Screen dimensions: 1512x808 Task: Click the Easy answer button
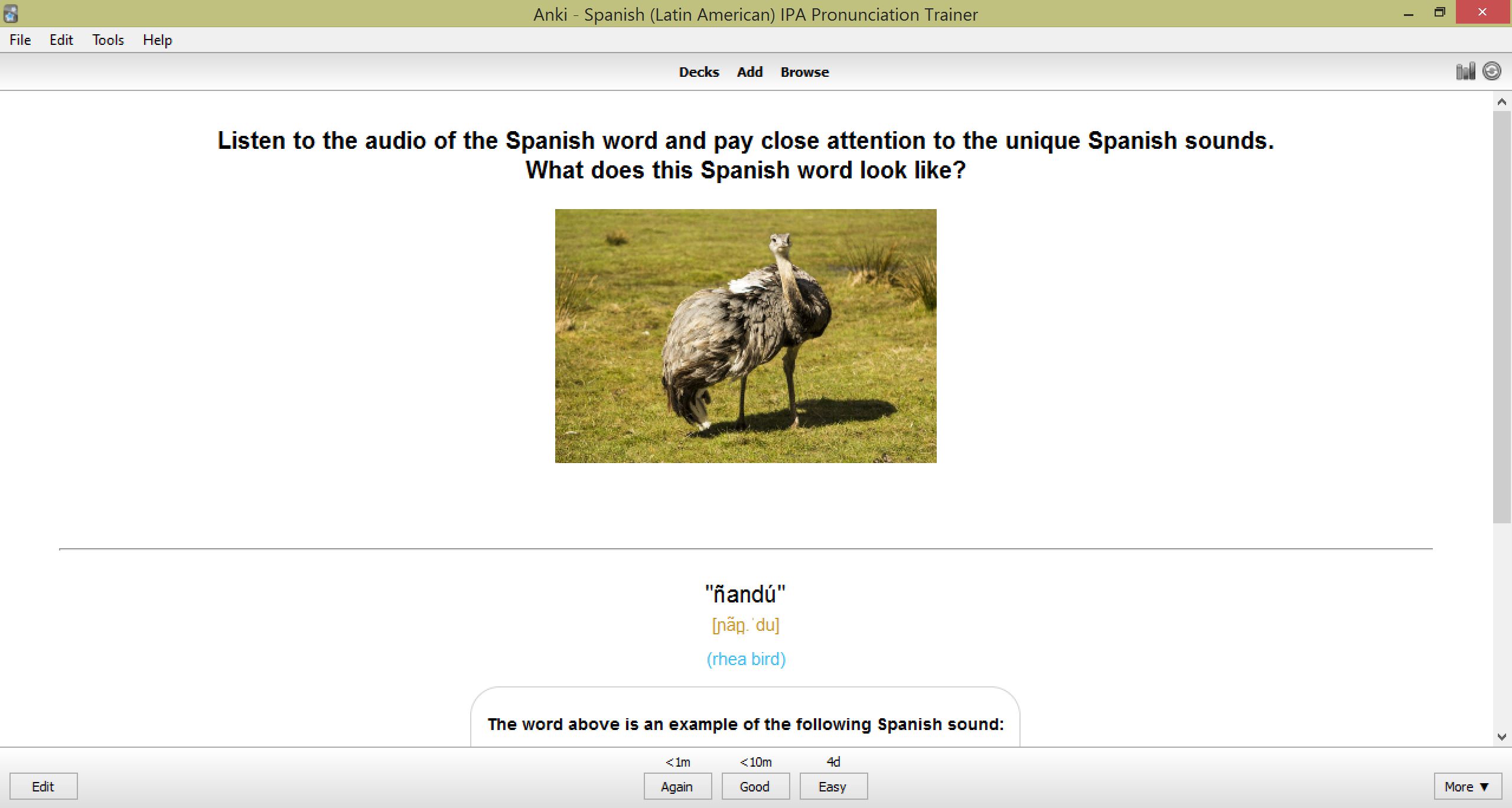point(833,786)
